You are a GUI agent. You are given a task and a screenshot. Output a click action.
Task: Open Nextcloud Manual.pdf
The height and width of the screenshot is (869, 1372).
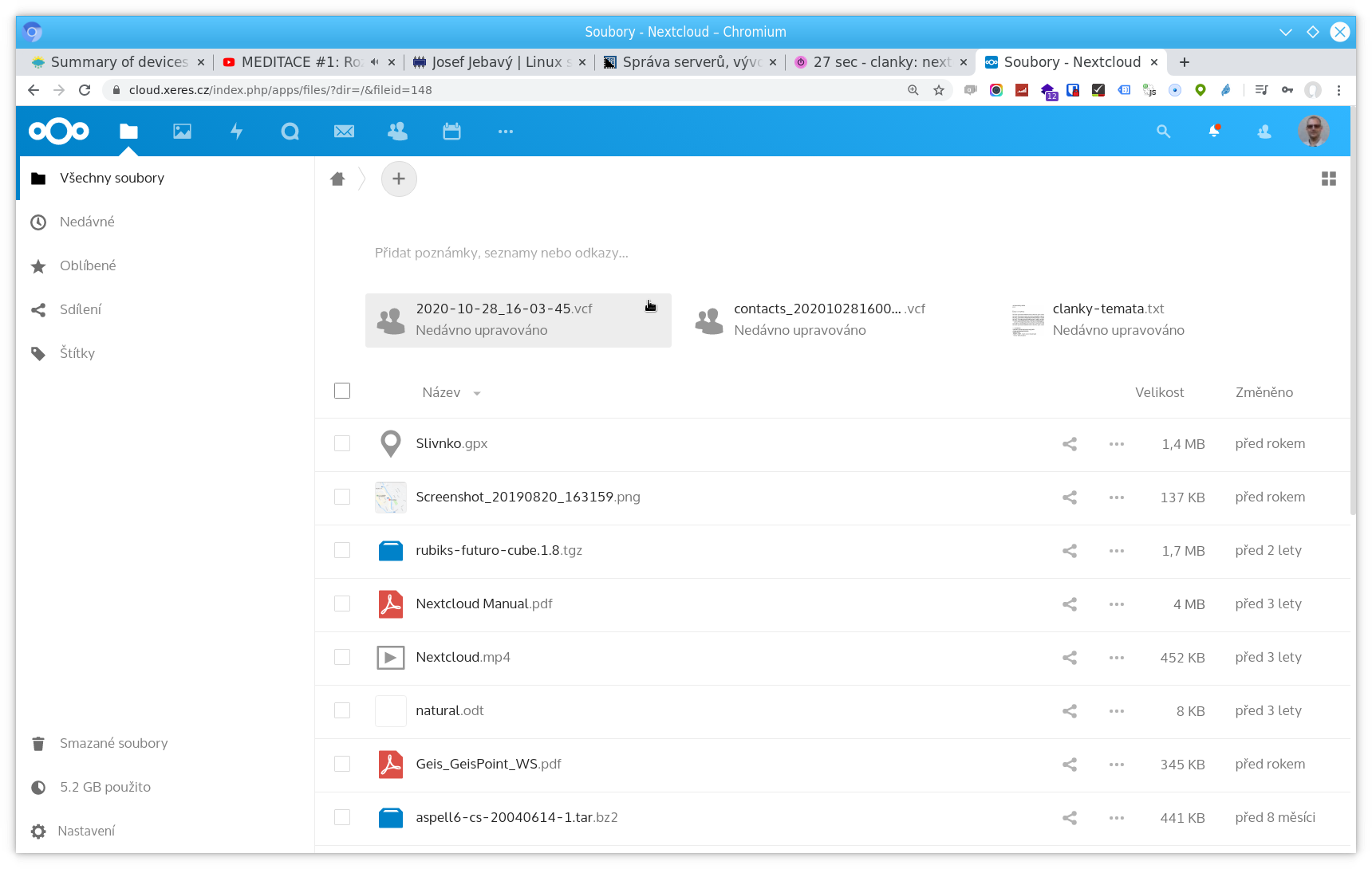point(484,604)
